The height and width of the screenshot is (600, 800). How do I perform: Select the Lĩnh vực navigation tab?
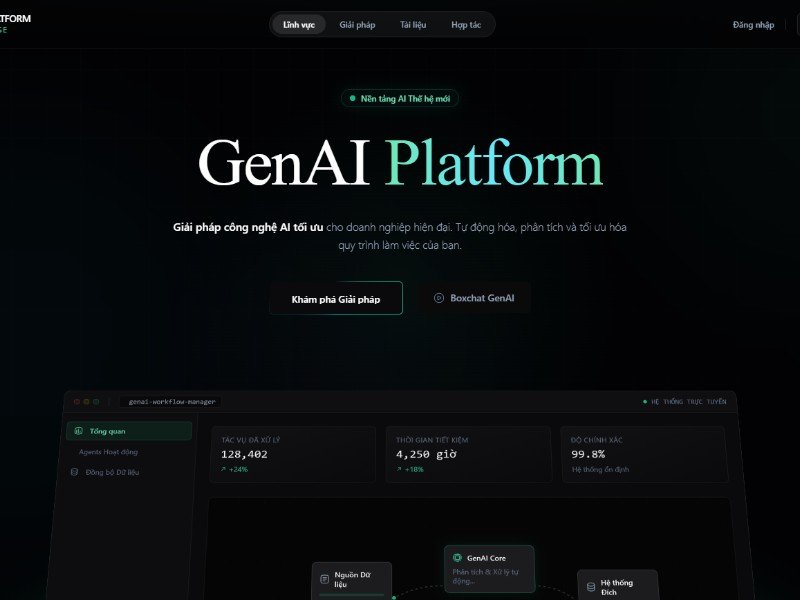[x=299, y=24]
